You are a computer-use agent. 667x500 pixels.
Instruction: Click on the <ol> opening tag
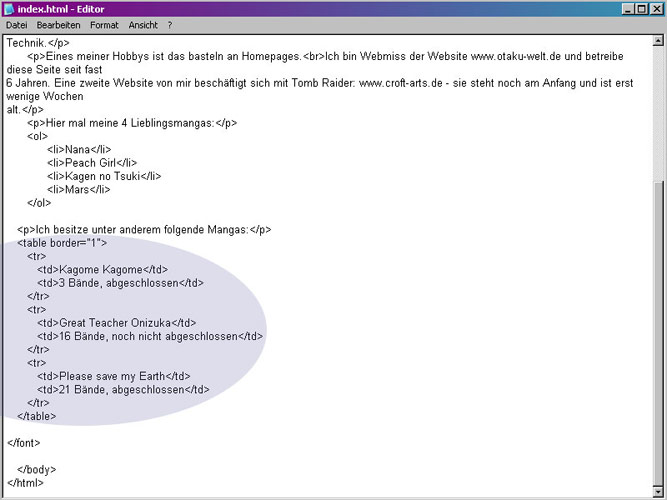click(x=37, y=136)
